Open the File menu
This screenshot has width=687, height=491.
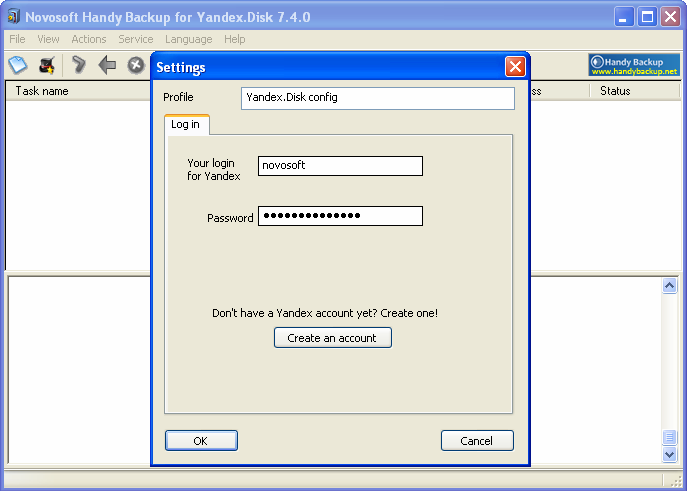coord(17,39)
